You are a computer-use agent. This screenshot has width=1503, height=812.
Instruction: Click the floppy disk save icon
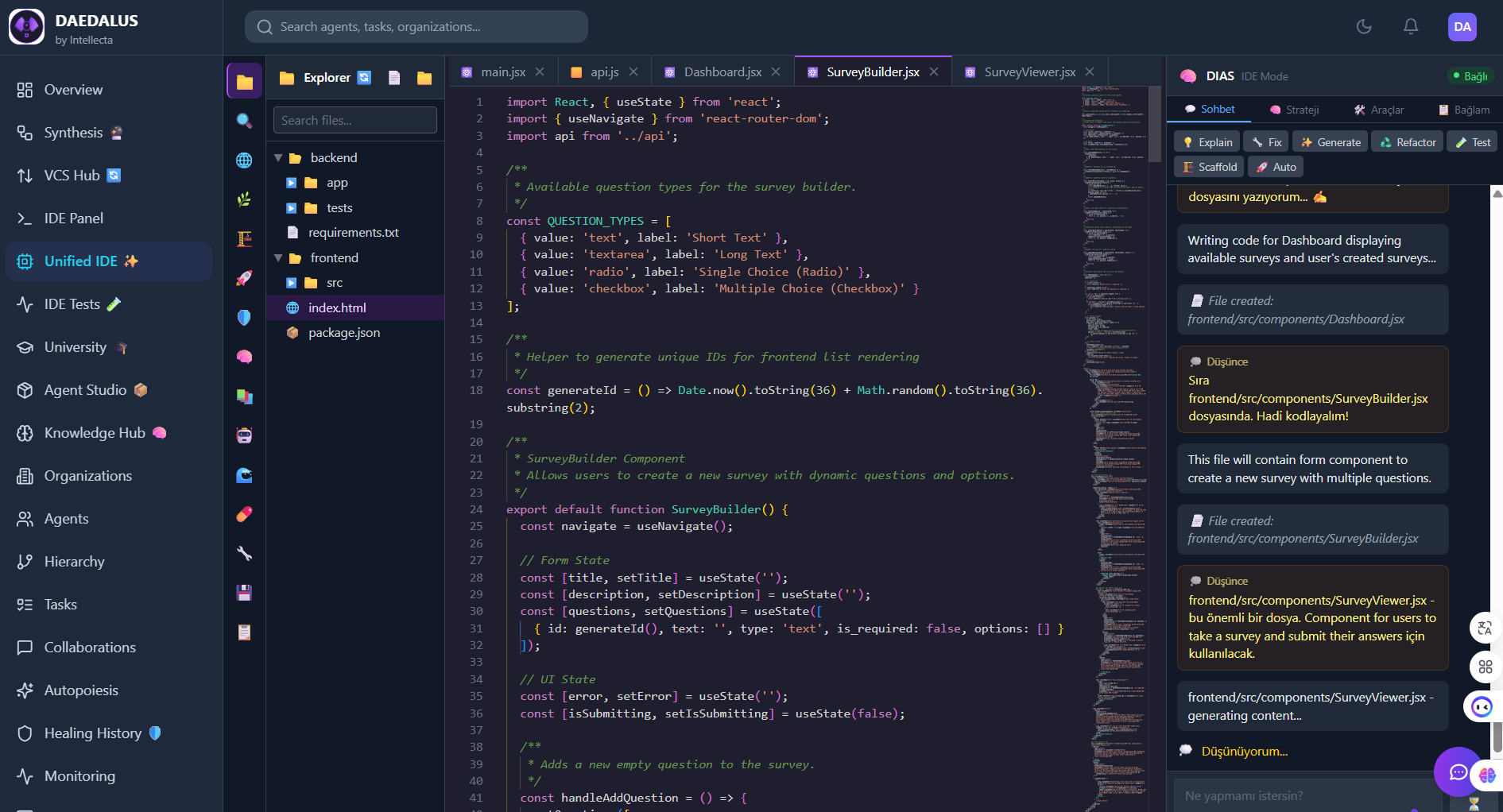pos(244,593)
